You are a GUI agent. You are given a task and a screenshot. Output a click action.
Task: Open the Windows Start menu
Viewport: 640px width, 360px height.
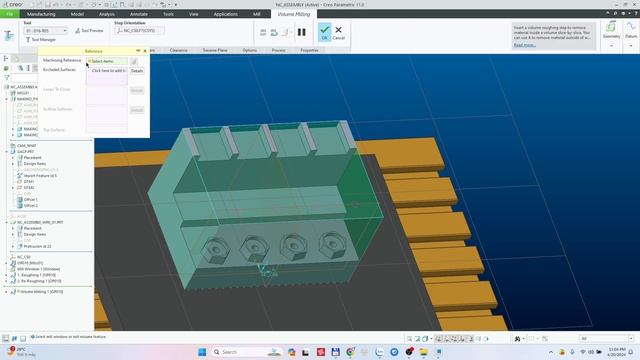pos(202,352)
